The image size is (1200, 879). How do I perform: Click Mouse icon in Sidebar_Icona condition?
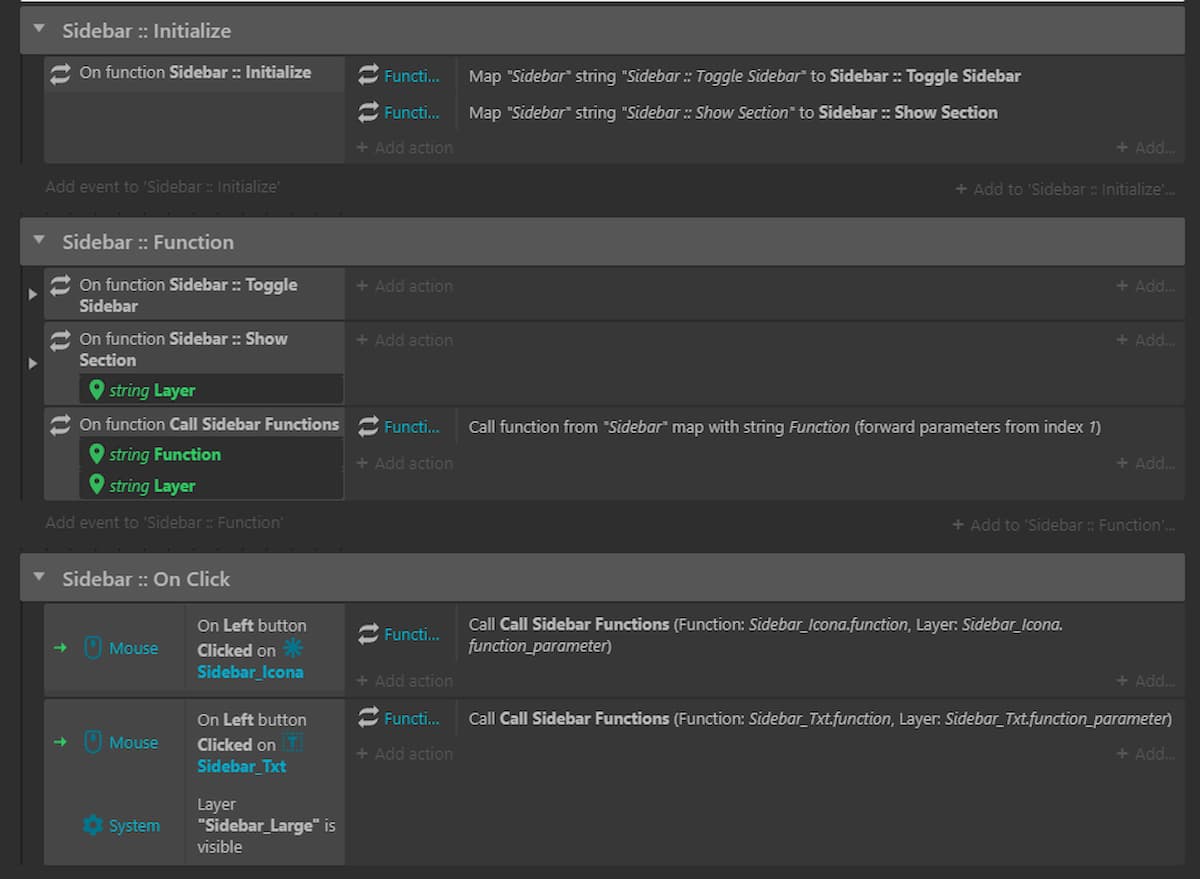[93, 648]
